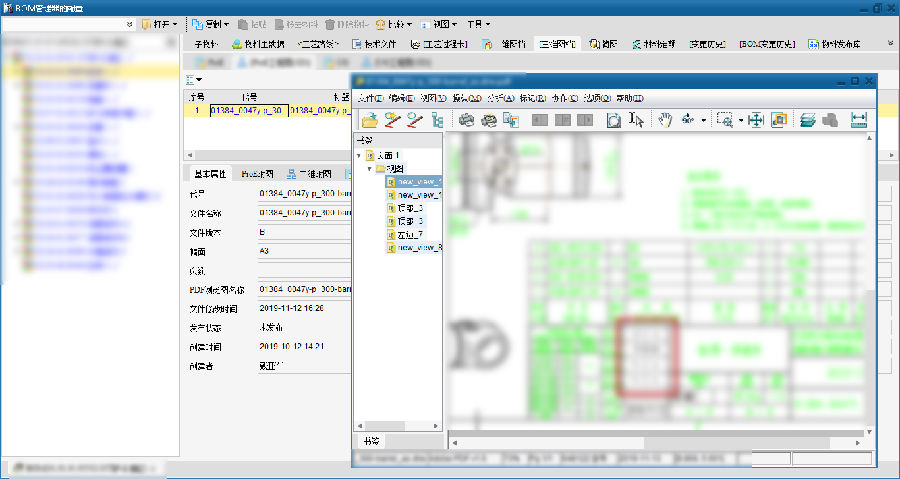This screenshot has width=900, height=479.
Task: Click the open folder icon in viewer toolbar
Action: [x=369, y=120]
